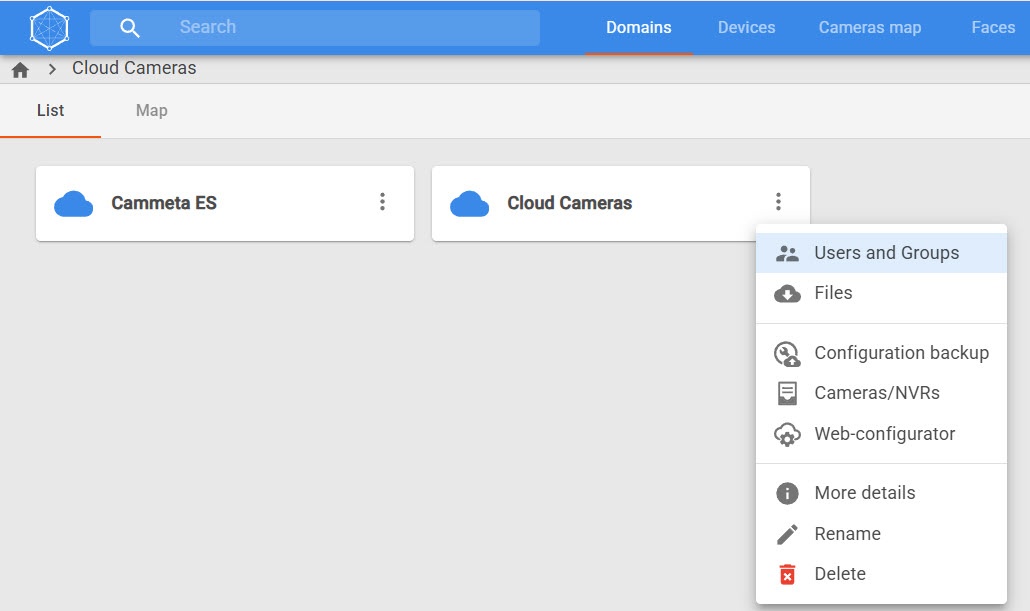This screenshot has height=611, width=1030.
Task: Click the red Delete trash icon
Action: click(x=788, y=575)
